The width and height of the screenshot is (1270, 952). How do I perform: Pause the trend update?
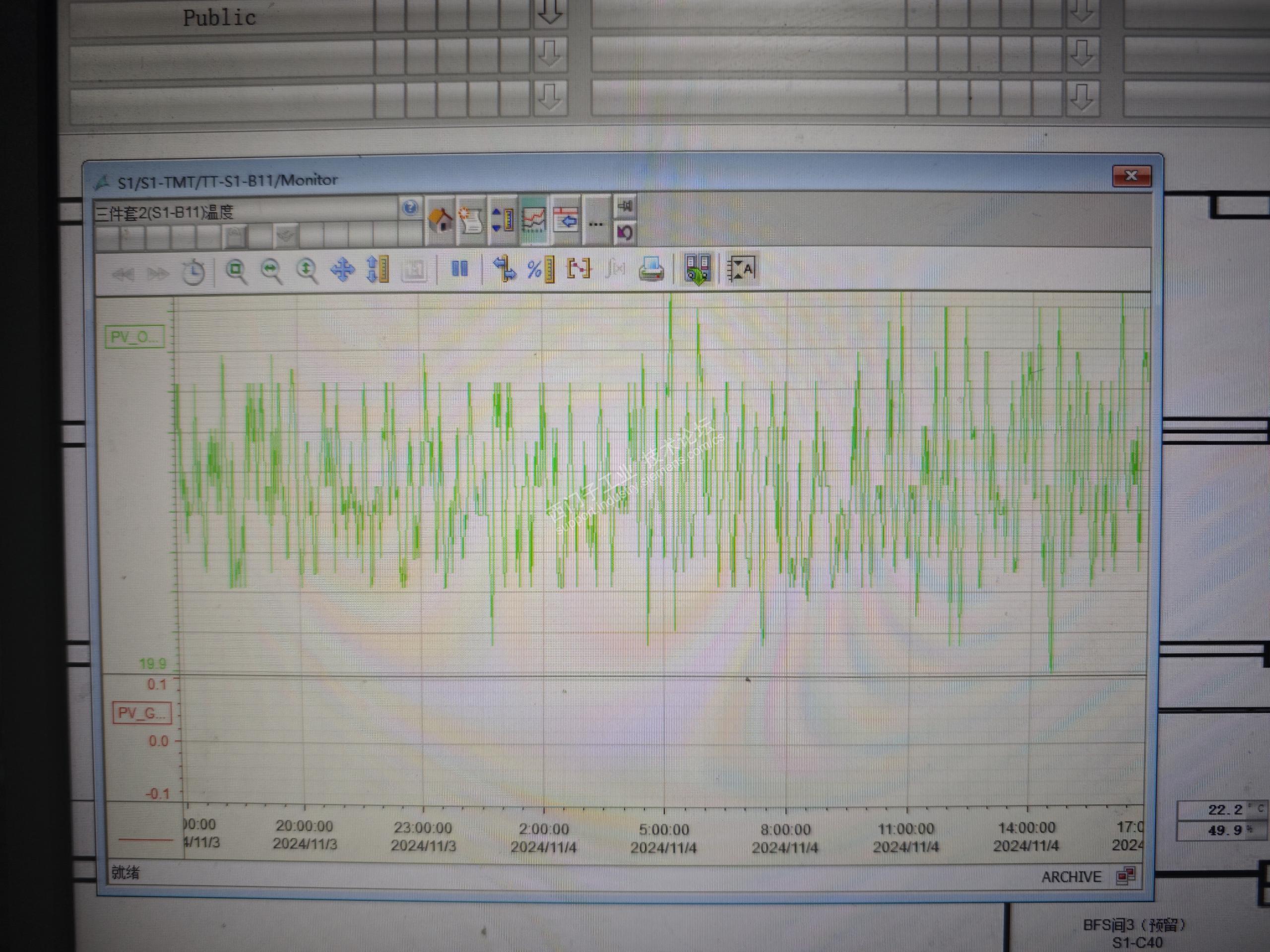(x=459, y=269)
